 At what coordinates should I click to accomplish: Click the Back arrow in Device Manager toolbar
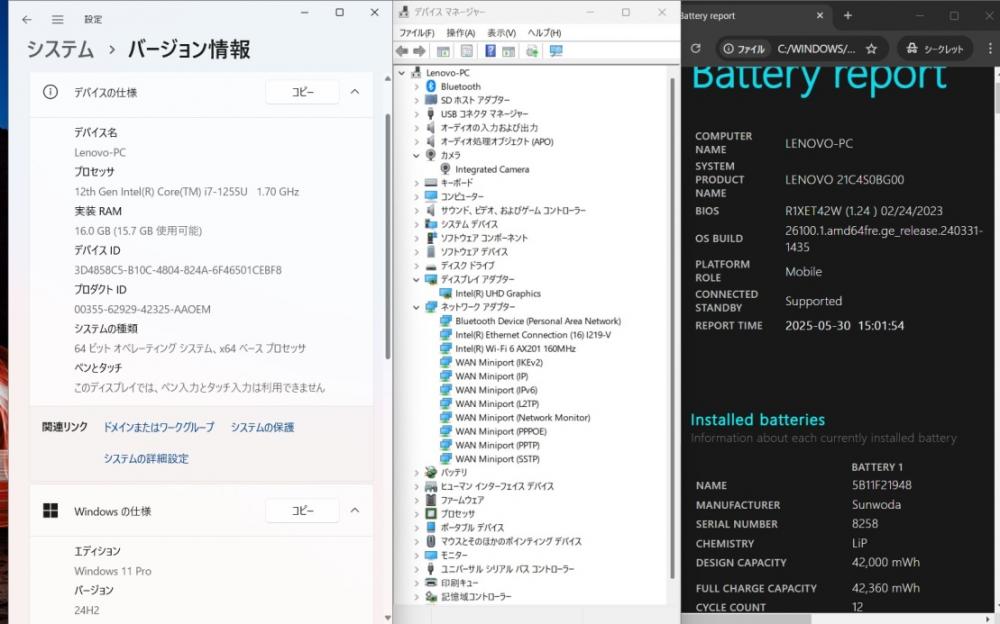pyautogui.click(x=402, y=51)
